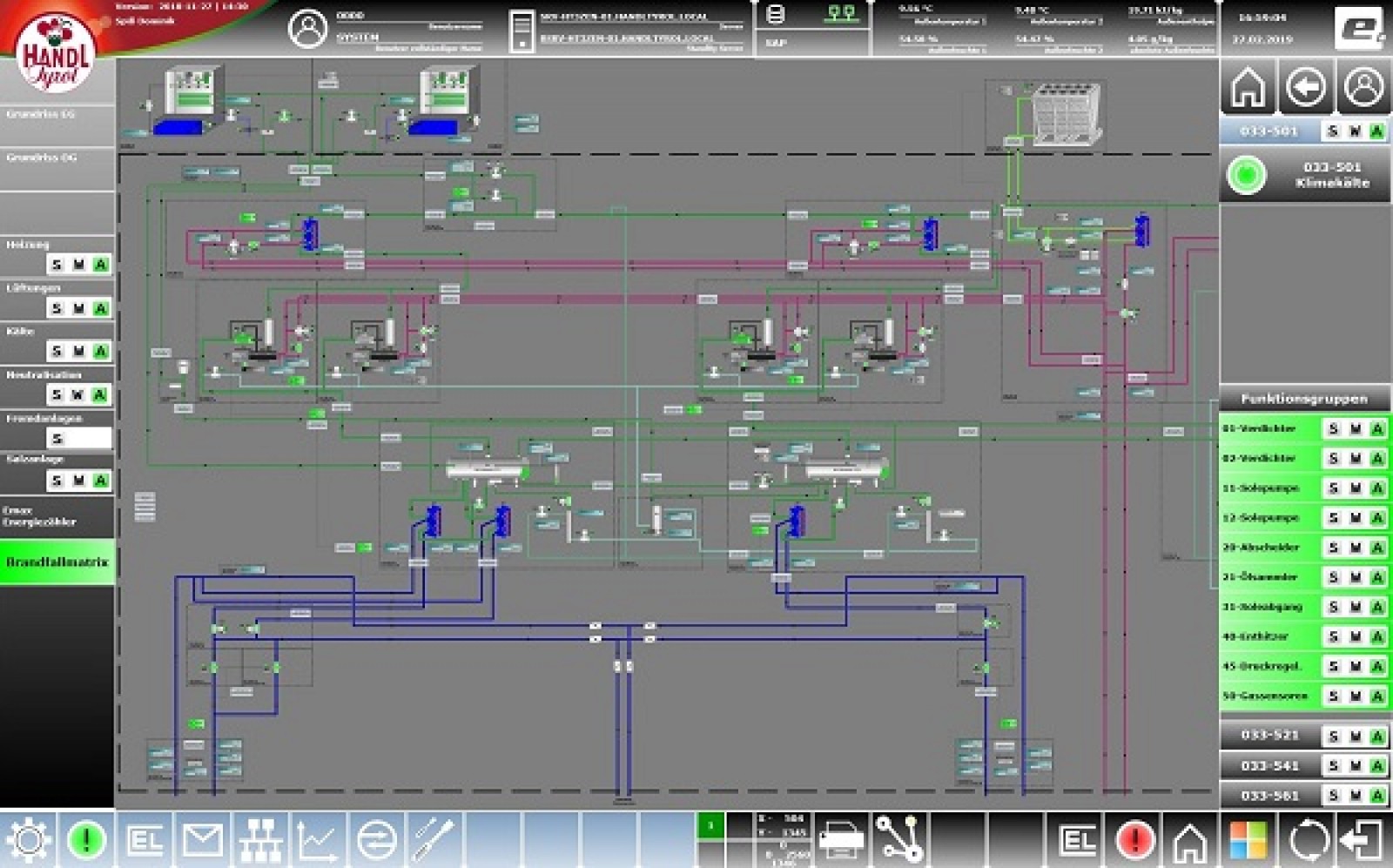Image resolution: width=1393 pixels, height=868 pixels.
Task: Set 21-Ölsammler to M mode
Action: tap(1356, 577)
